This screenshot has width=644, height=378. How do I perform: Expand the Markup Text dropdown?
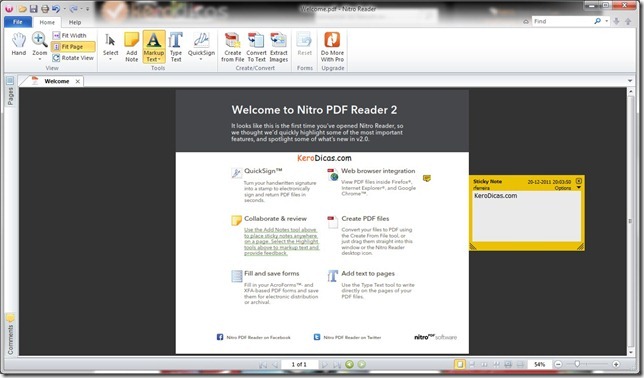click(160, 60)
